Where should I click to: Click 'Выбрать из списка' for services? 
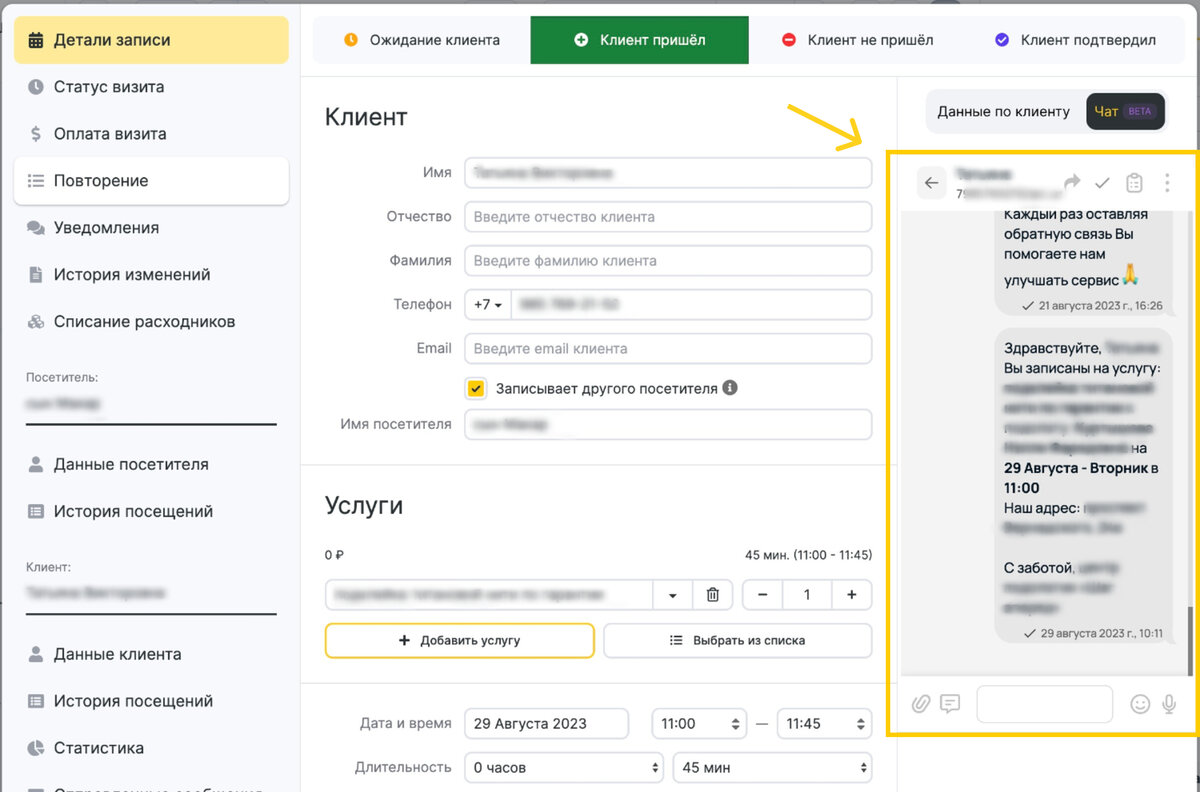(737, 640)
